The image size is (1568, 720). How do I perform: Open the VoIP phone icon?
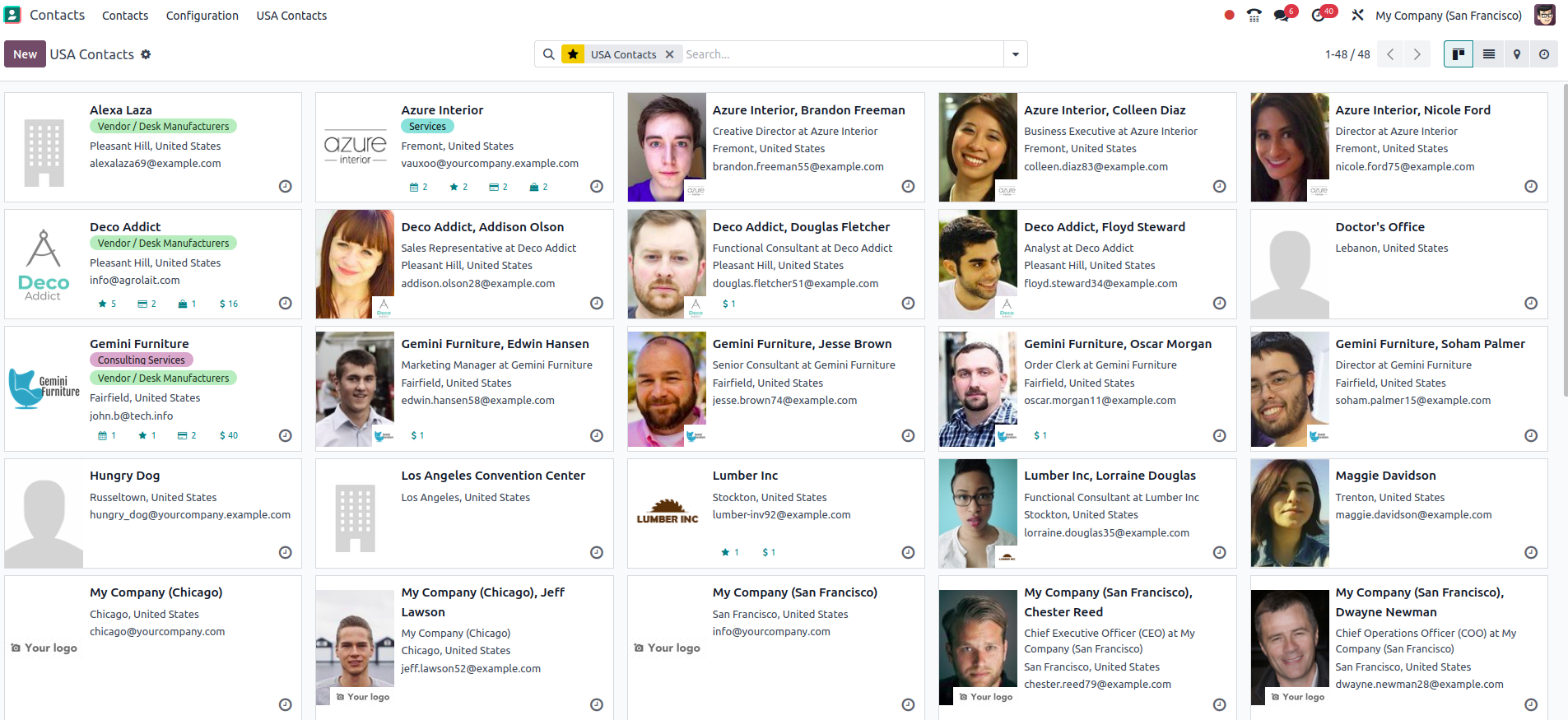pyautogui.click(x=1254, y=15)
